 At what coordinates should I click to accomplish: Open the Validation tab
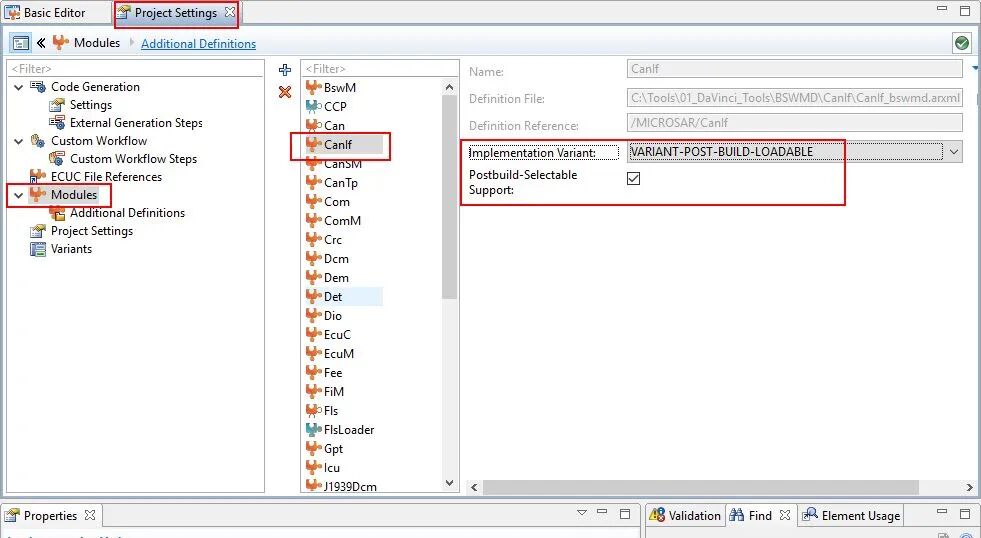(685, 515)
